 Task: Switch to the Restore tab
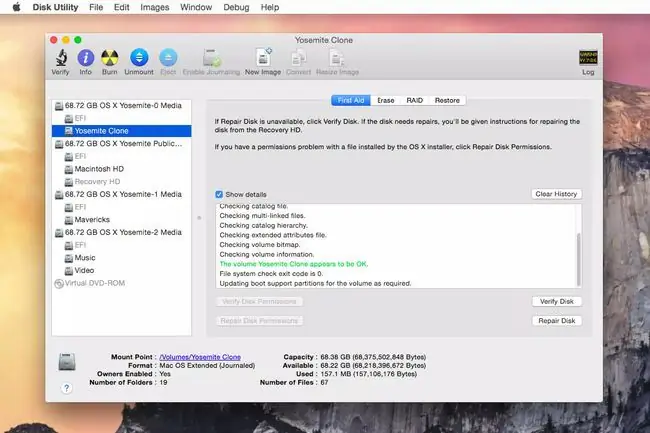point(447,100)
